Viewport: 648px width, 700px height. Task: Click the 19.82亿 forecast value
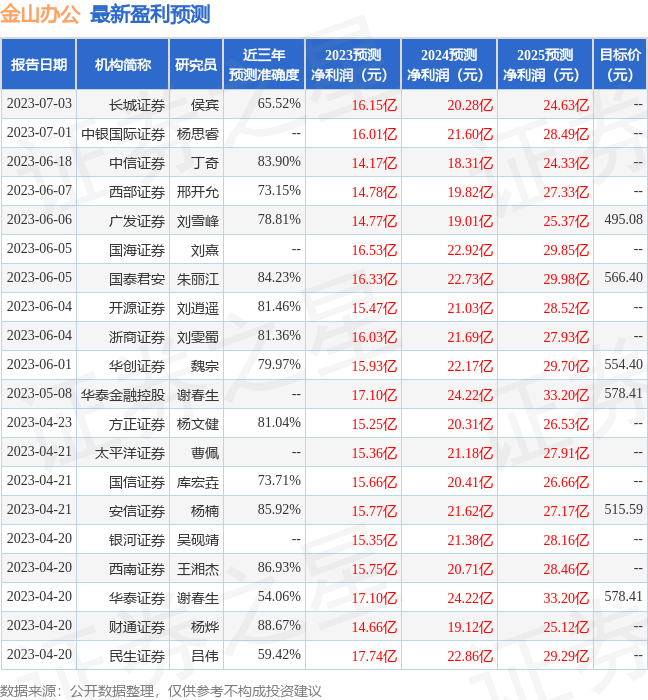coord(470,192)
